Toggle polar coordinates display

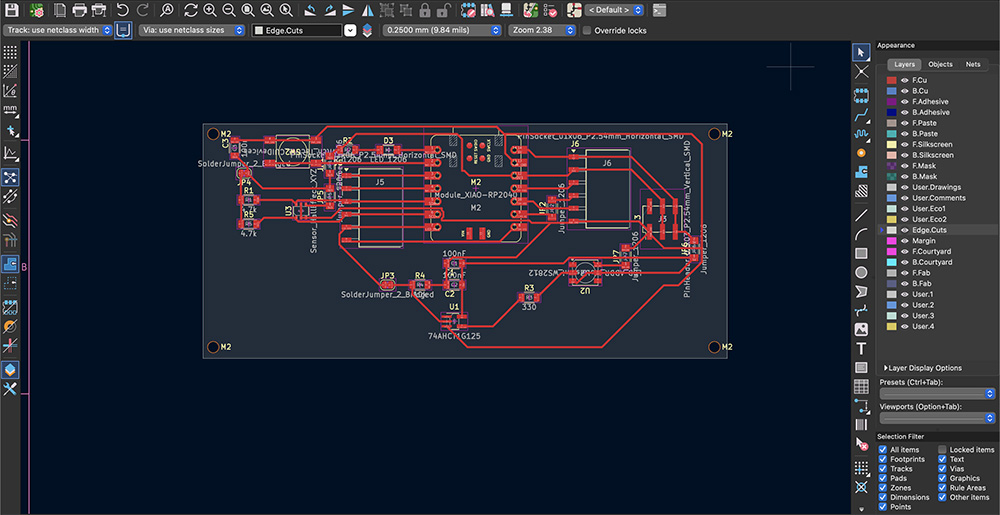pyautogui.click(x=10, y=91)
